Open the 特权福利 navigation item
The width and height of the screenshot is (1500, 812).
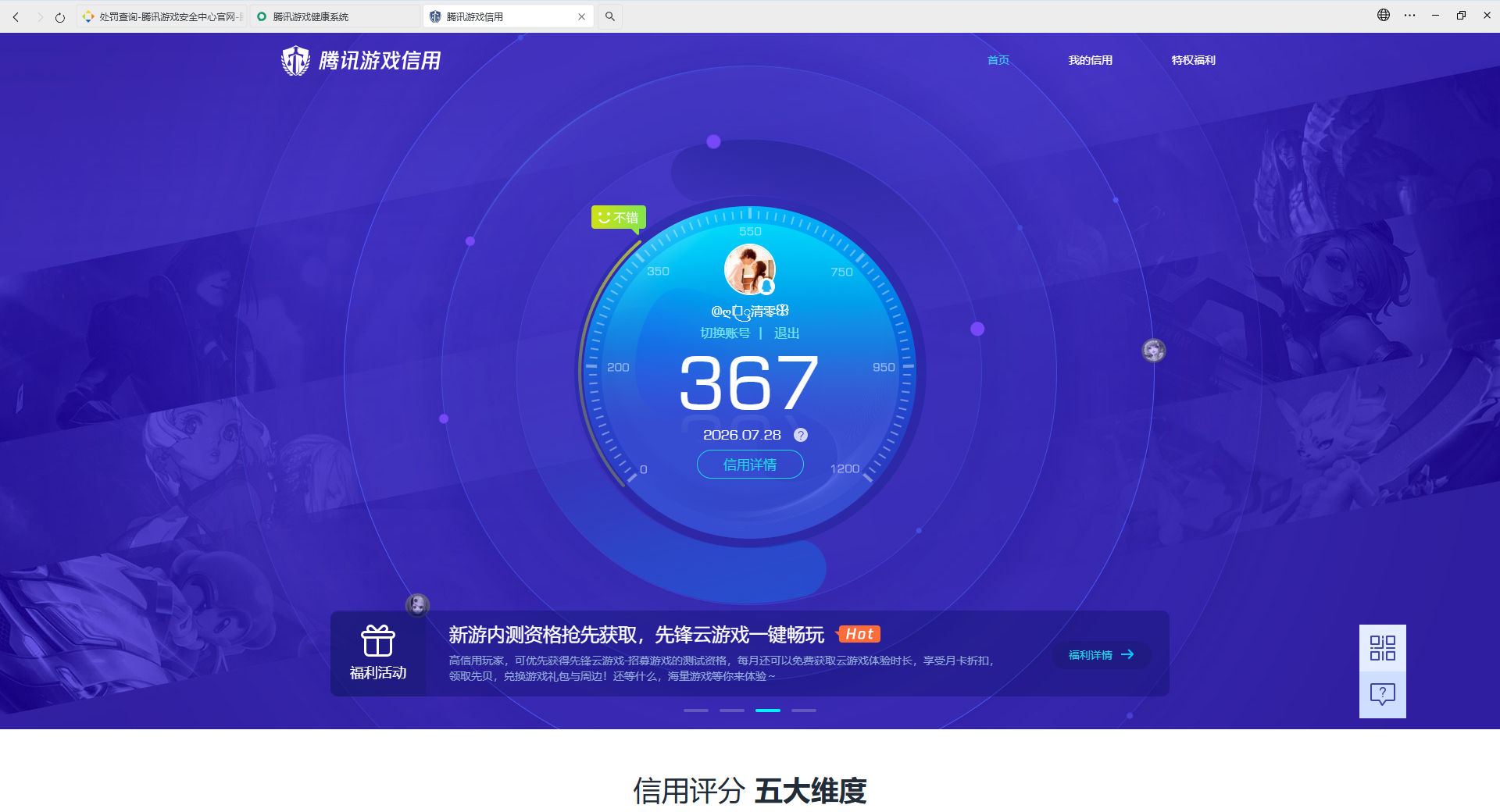click(1193, 60)
